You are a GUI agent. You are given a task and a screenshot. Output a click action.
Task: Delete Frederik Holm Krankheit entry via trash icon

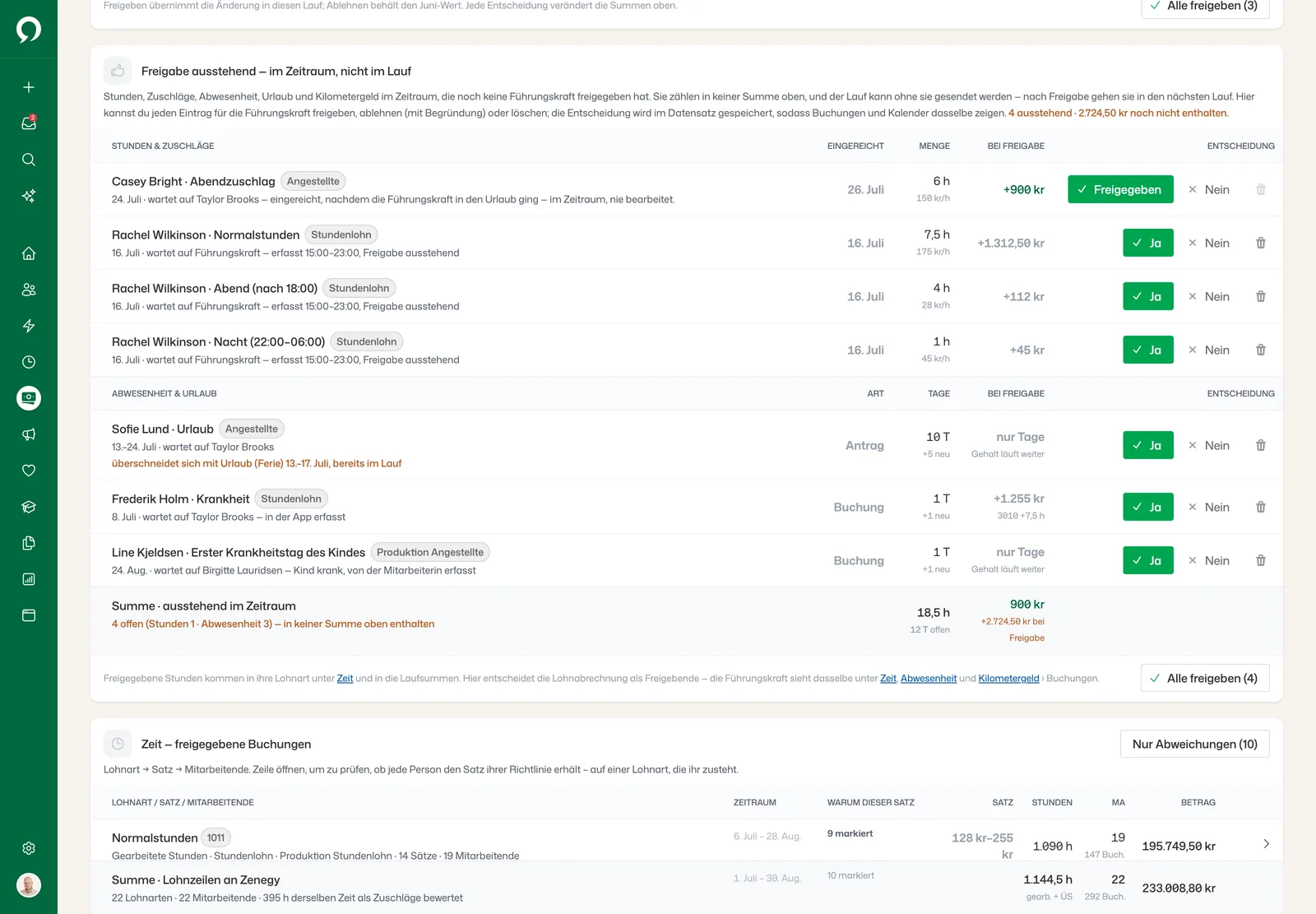1261,507
